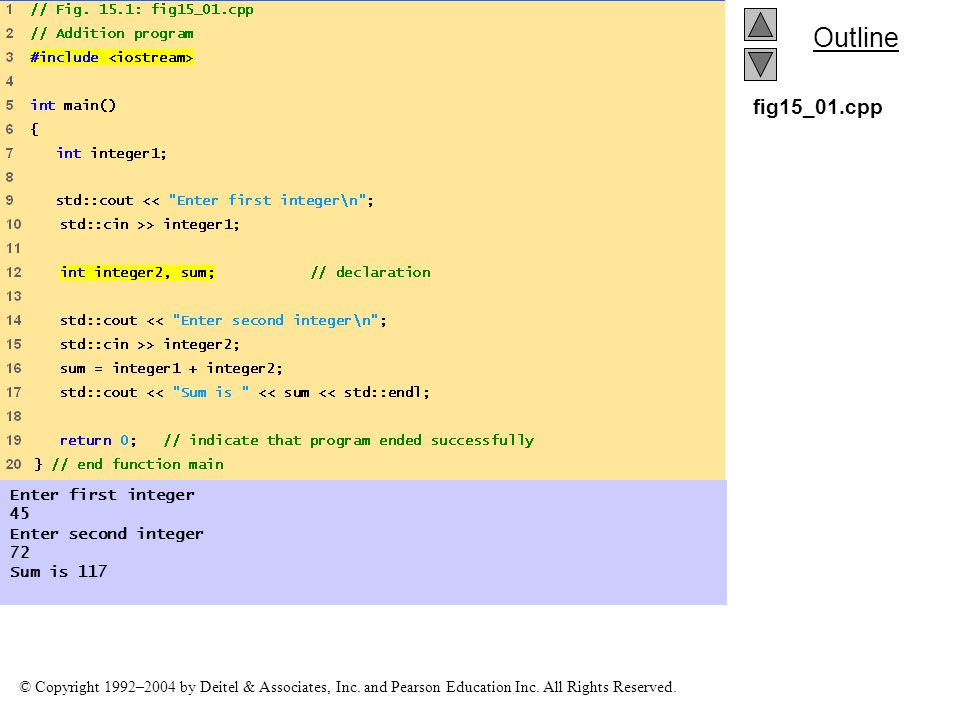Click the 'std::cin >> integer2;' line
The image size is (960, 720).
(150, 345)
